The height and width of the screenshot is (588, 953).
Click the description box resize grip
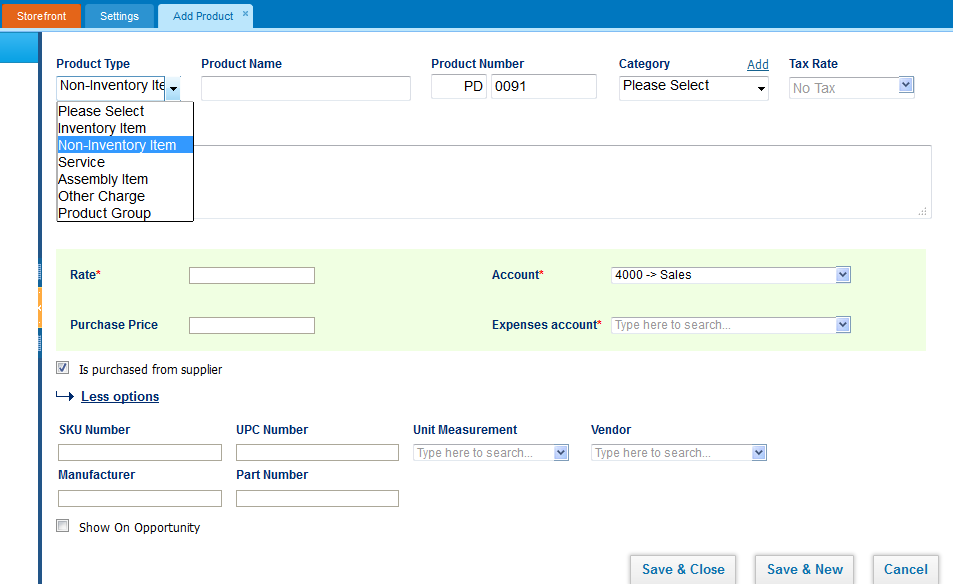click(923, 212)
